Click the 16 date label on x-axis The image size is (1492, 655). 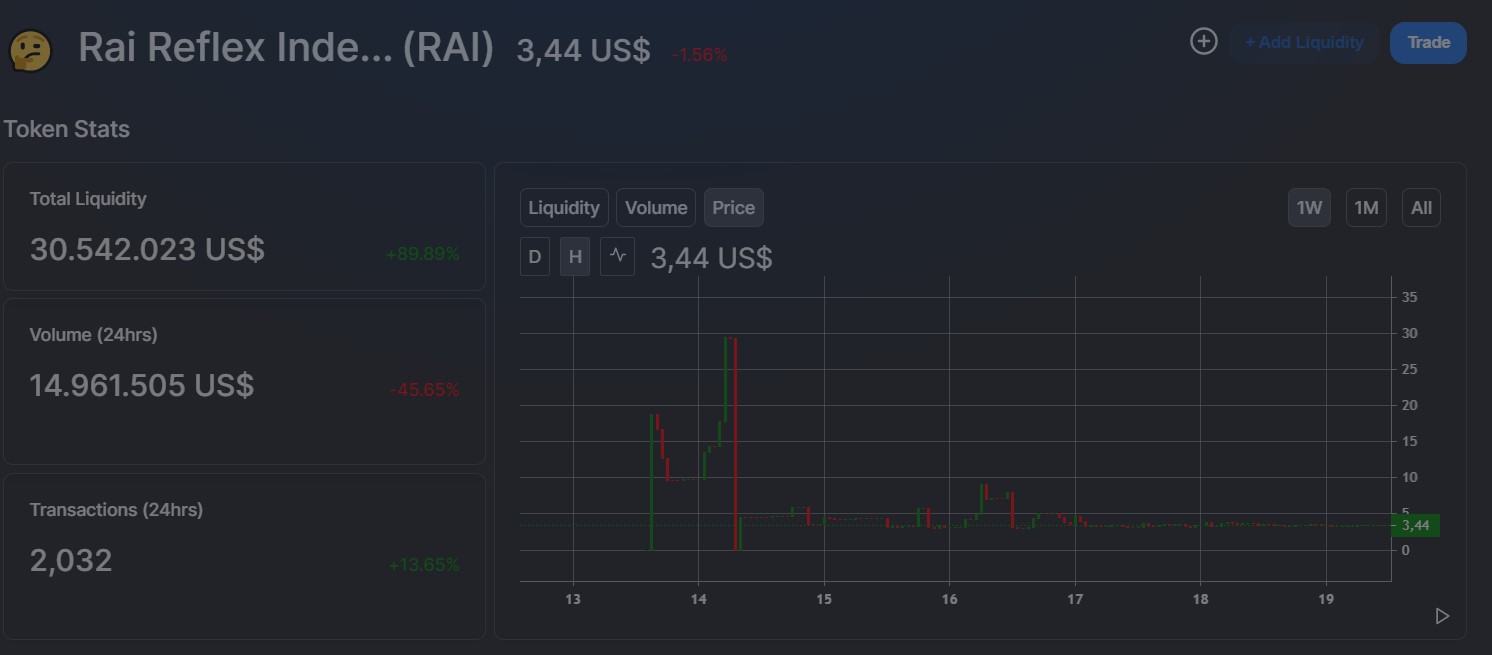click(949, 599)
